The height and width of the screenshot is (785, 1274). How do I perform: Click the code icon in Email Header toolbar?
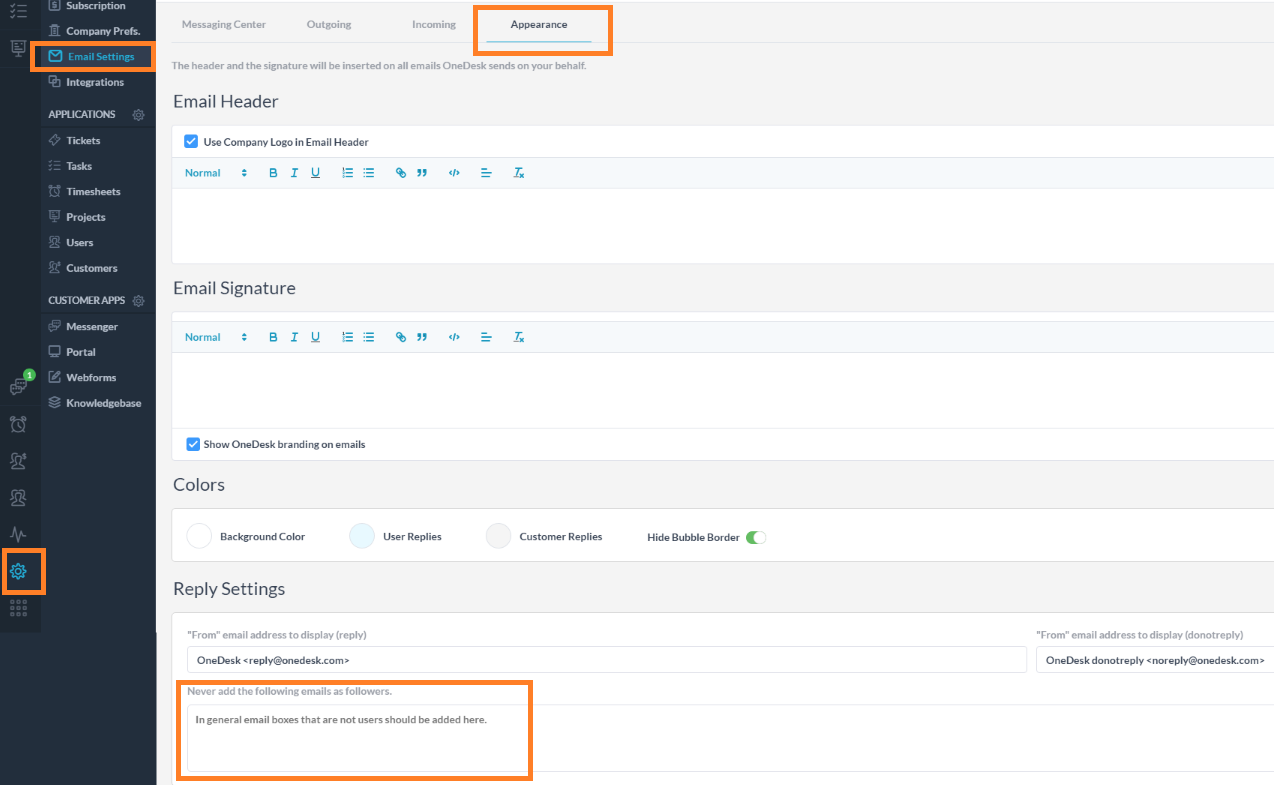(454, 173)
